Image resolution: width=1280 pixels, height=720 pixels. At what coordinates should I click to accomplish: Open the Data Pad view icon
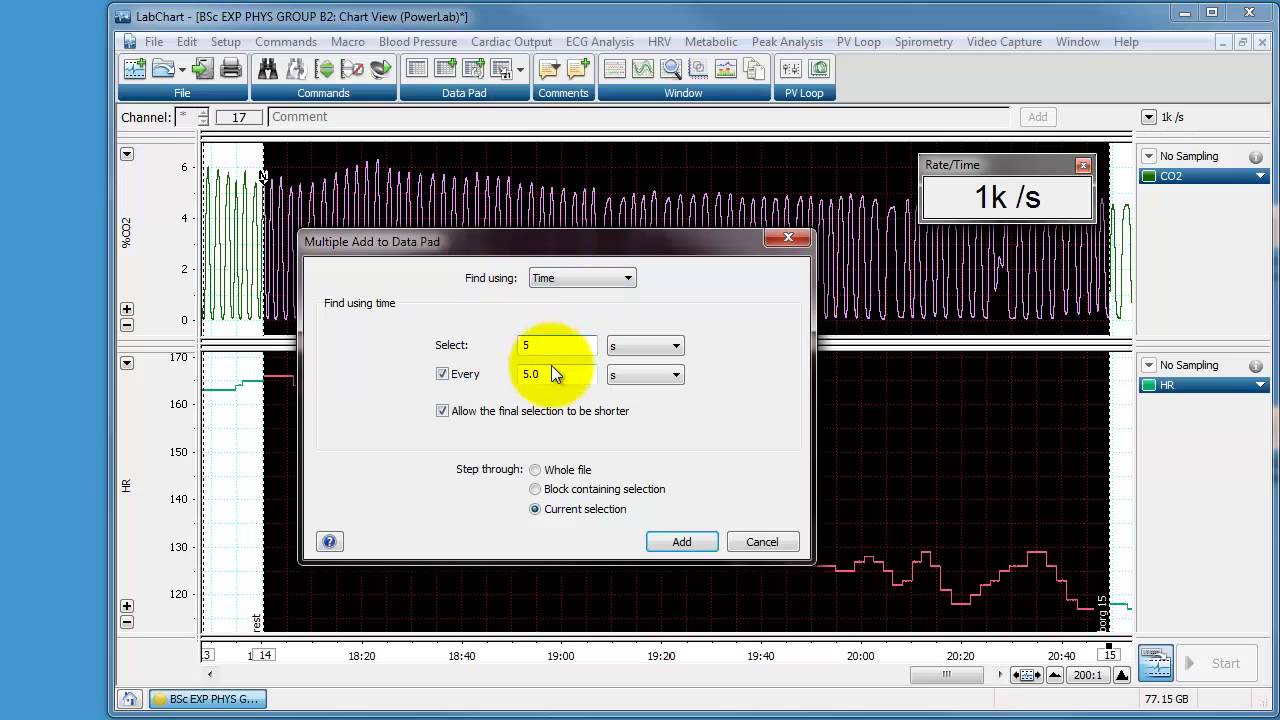tap(417, 69)
